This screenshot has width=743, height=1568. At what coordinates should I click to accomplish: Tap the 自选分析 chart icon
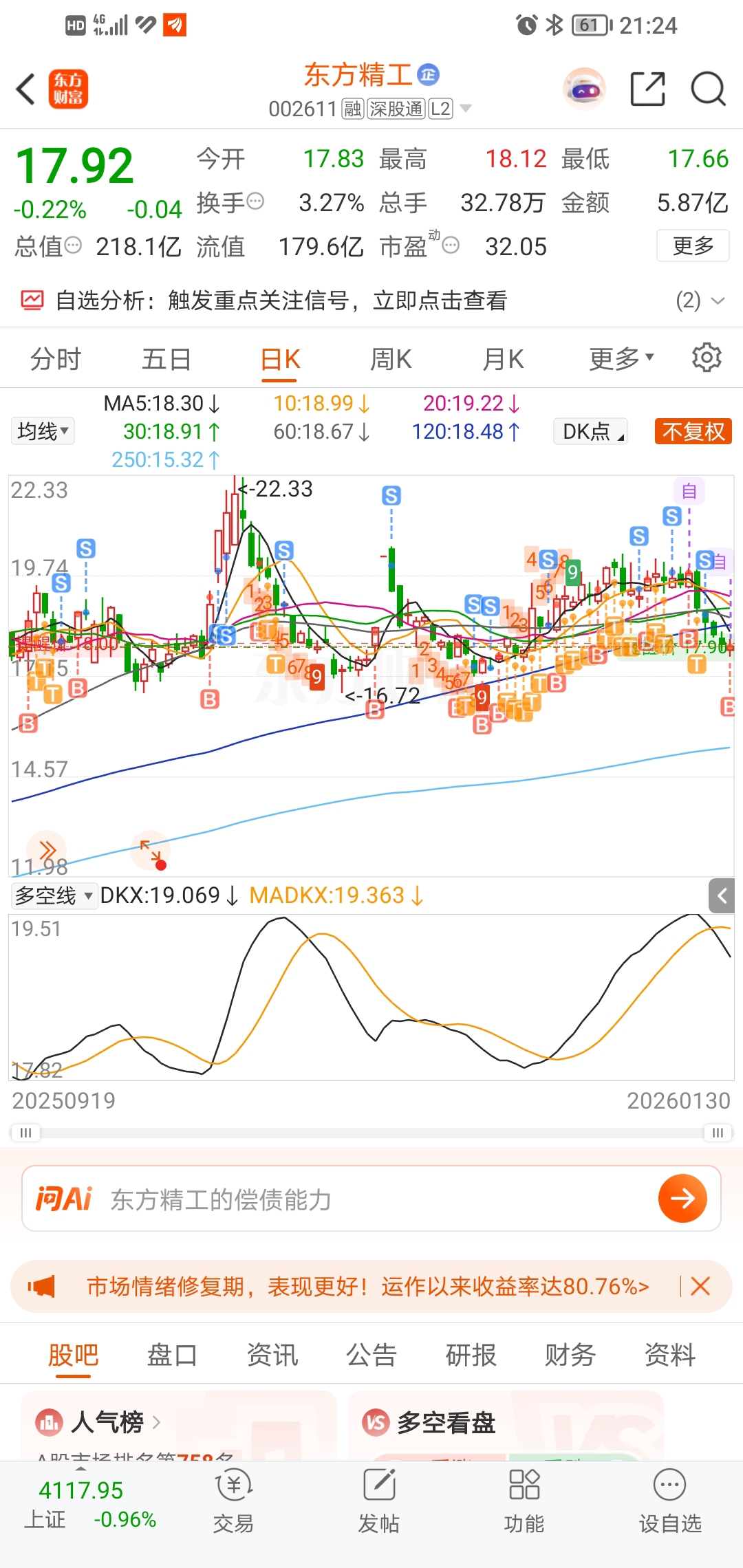coord(32,301)
